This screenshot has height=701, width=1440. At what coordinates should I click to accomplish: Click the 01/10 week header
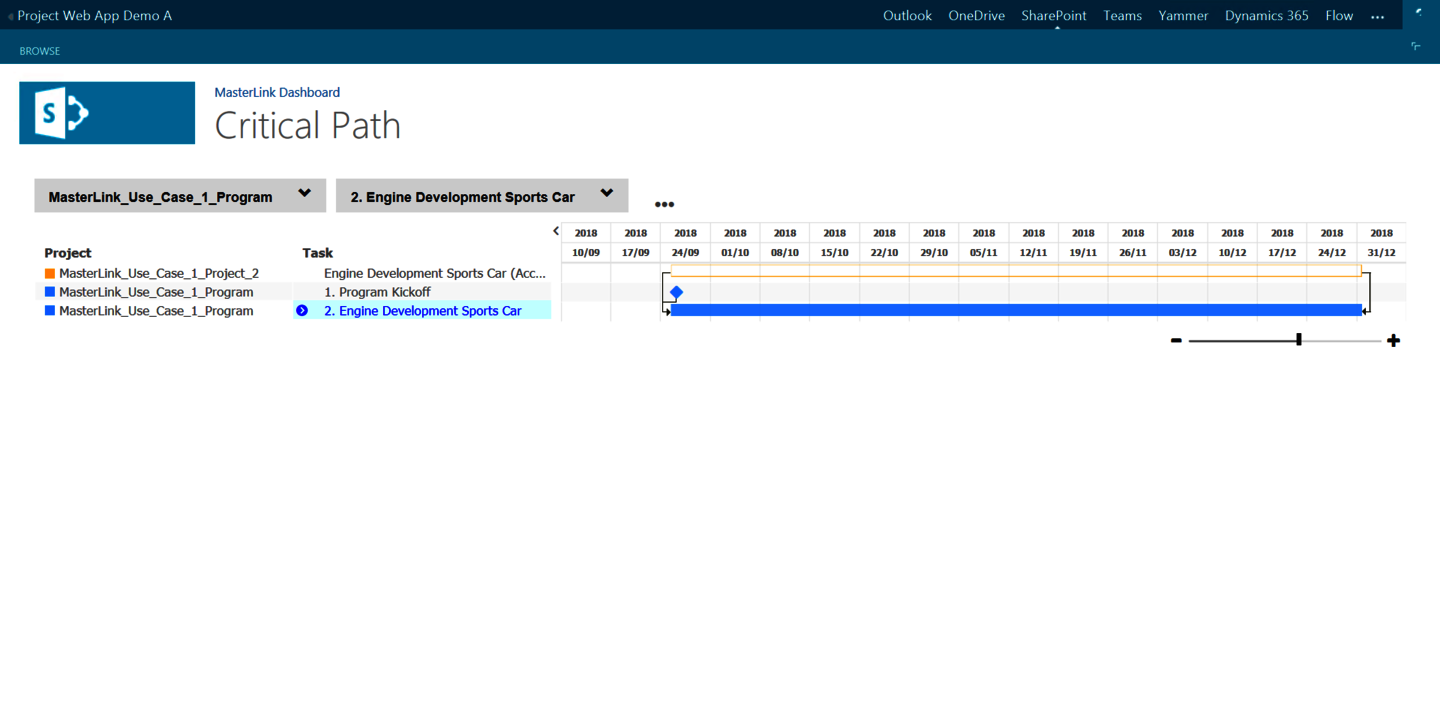point(735,253)
